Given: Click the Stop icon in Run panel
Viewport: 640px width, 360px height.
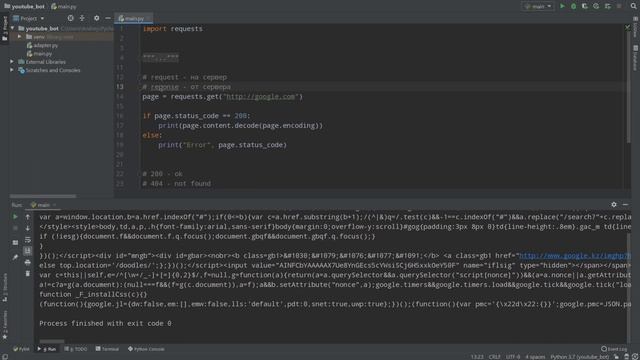Looking at the screenshot, I should [15, 228].
